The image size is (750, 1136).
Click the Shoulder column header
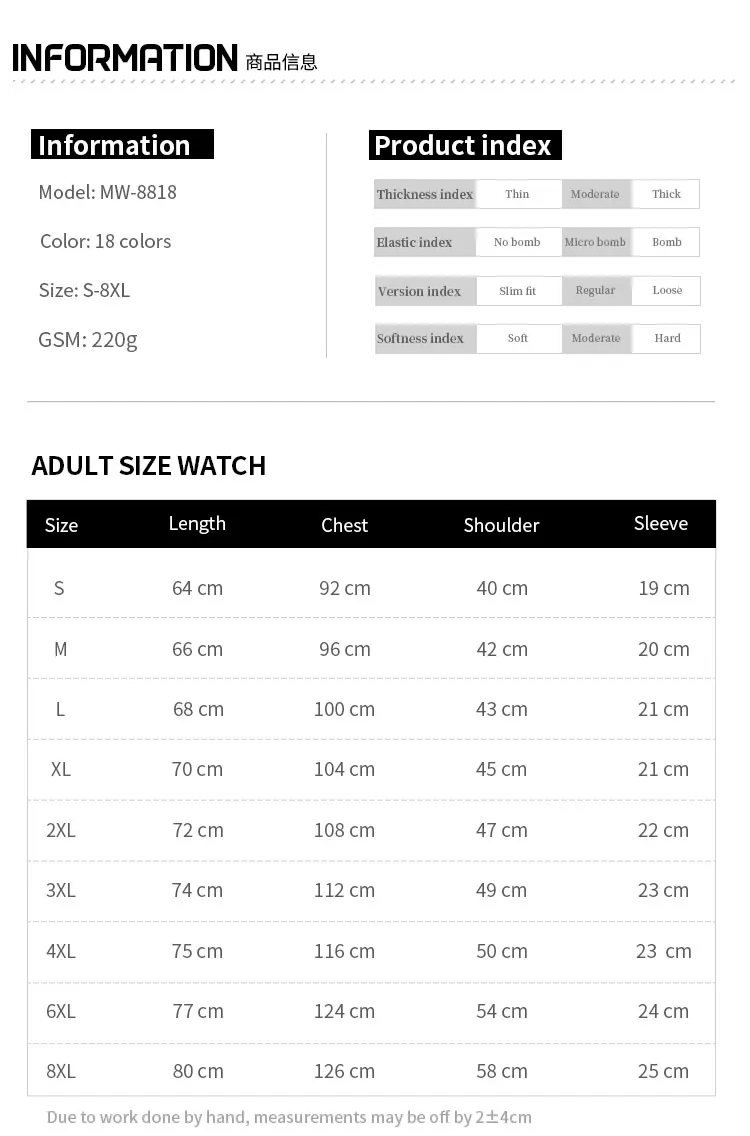click(x=501, y=525)
